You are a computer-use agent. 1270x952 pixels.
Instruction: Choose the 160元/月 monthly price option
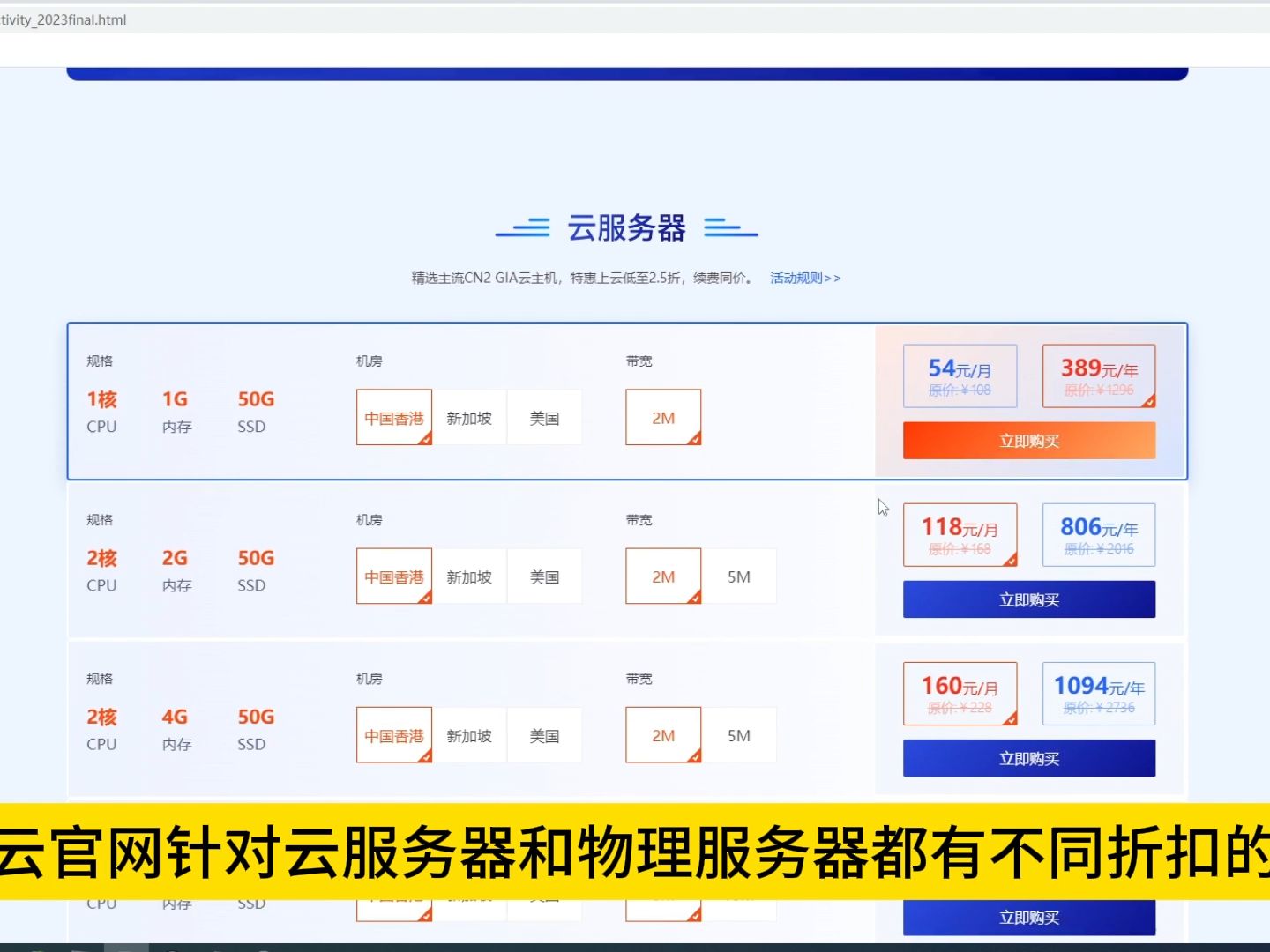pyautogui.click(x=960, y=694)
